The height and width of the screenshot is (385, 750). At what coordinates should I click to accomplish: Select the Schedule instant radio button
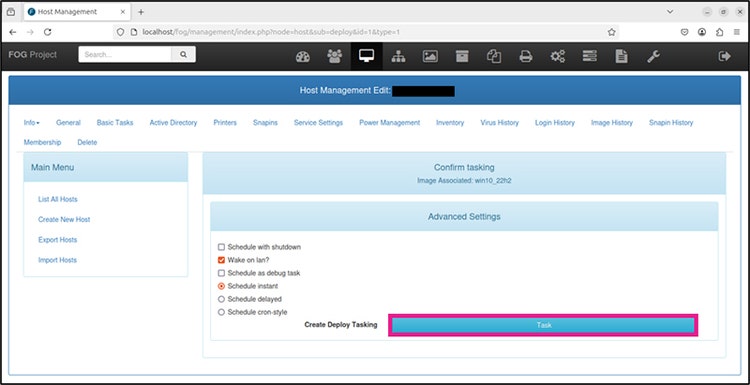point(221,286)
